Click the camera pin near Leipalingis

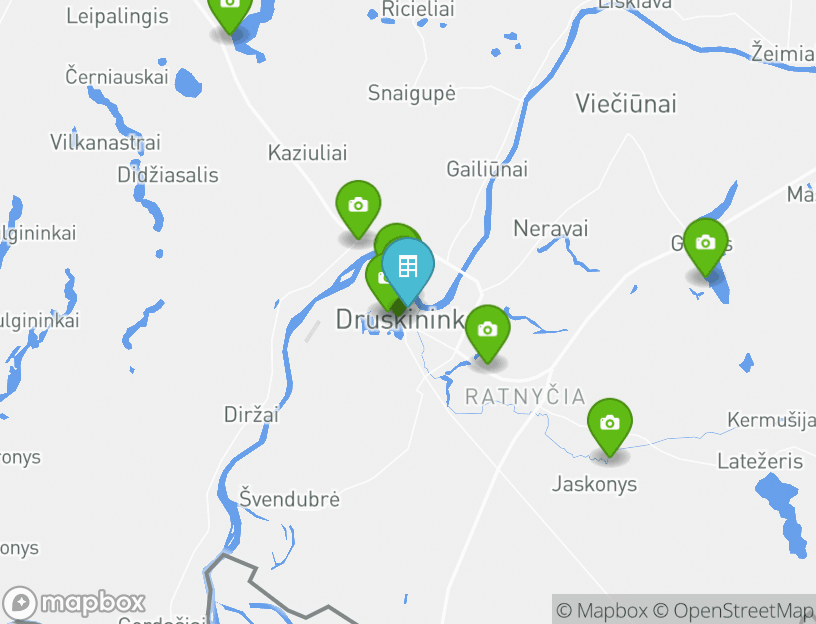[230, 13]
